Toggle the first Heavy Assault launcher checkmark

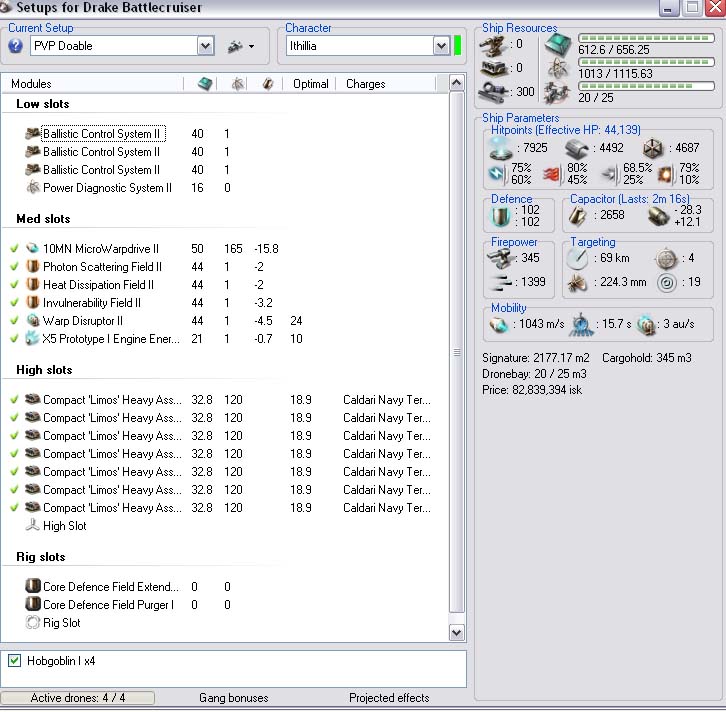(x=14, y=399)
